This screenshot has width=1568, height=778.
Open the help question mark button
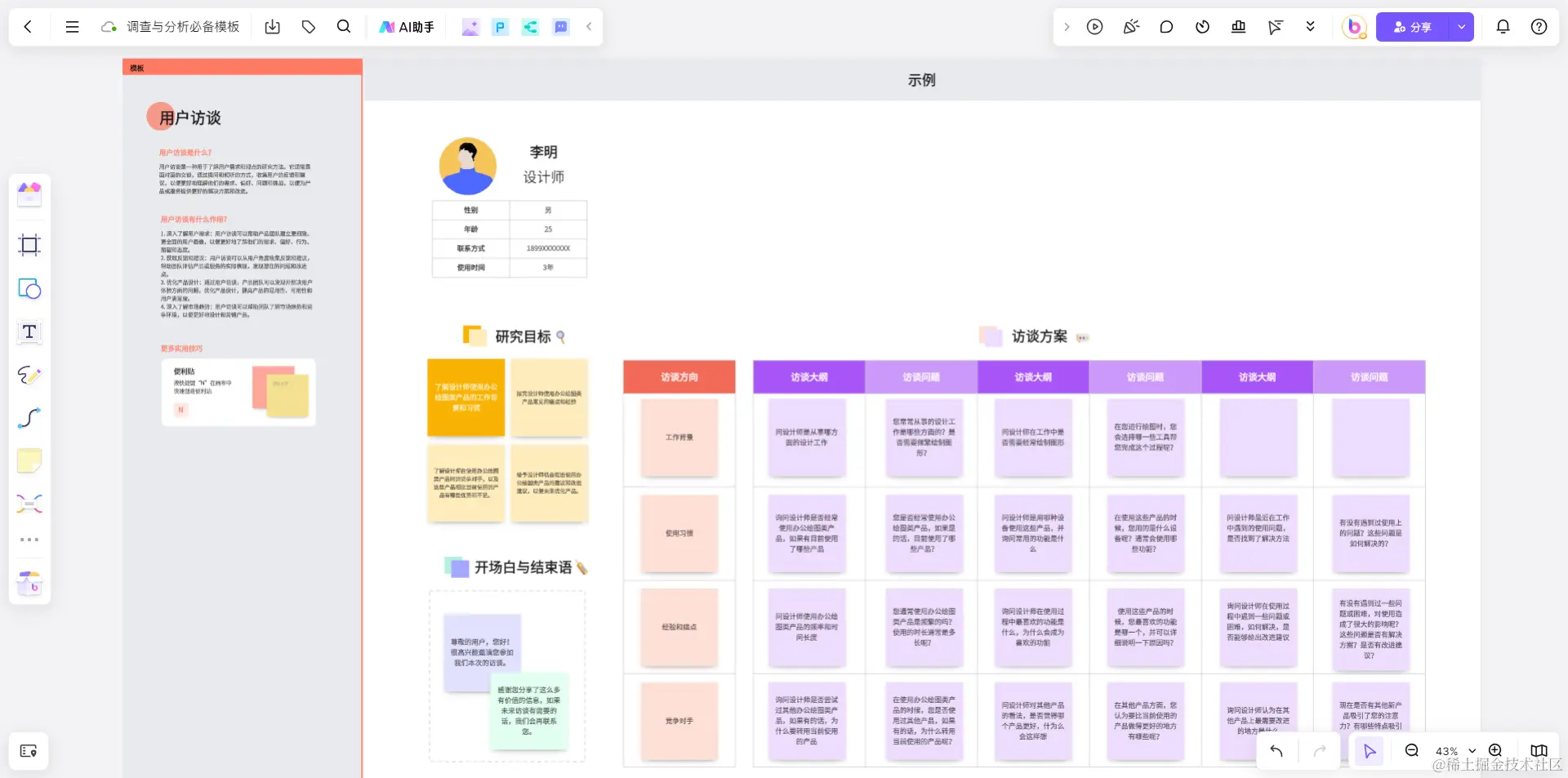1539,27
